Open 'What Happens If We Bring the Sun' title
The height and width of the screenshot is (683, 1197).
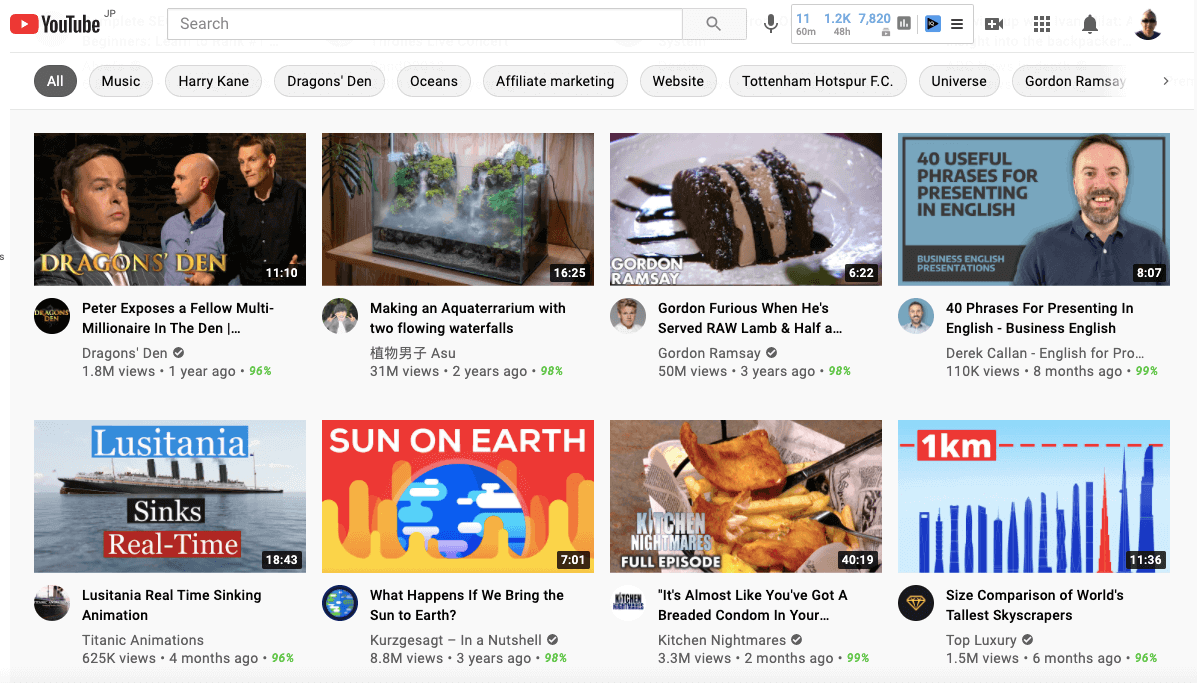point(466,605)
